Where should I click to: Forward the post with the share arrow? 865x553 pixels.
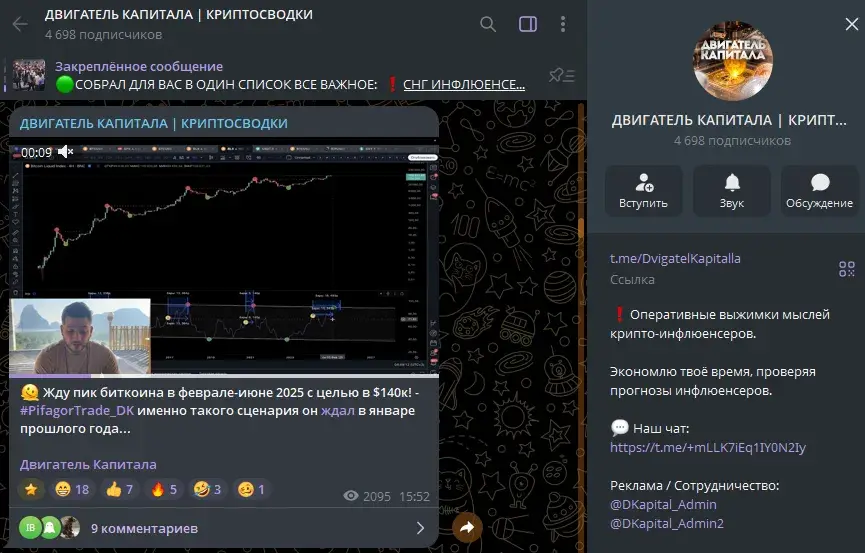[467, 527]
